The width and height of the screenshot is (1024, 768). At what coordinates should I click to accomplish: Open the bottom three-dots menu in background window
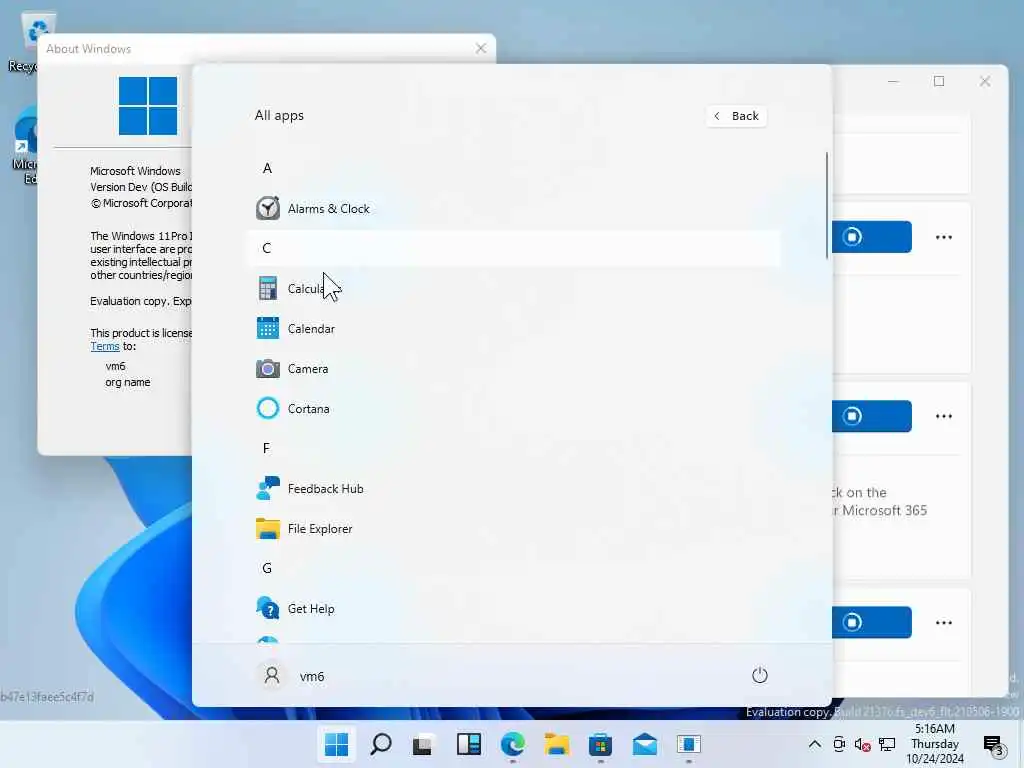click(944, 622)
